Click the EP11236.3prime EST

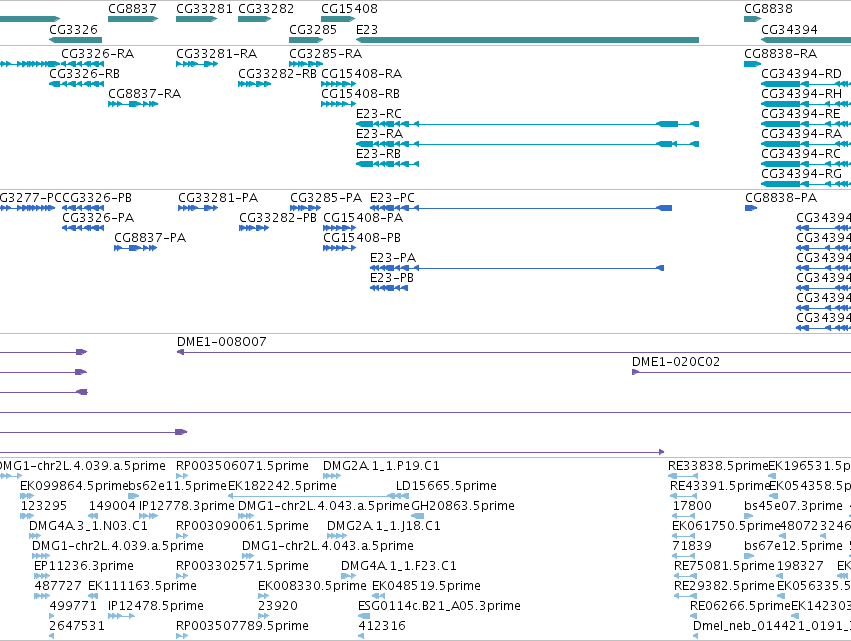point(42,576)
